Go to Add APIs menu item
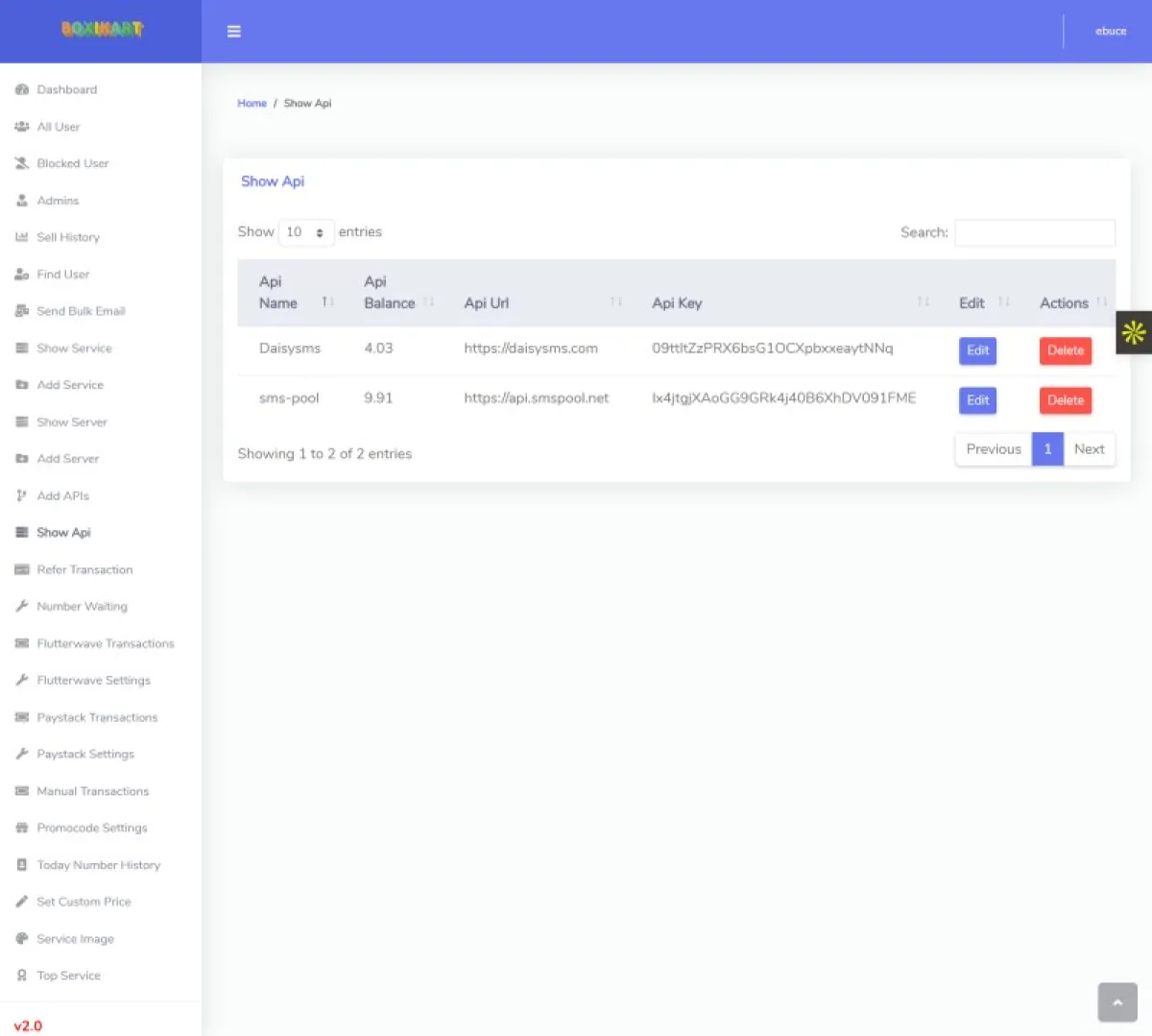The height and width of the screenshot is (1036, 1152). (x=62, y=495)
